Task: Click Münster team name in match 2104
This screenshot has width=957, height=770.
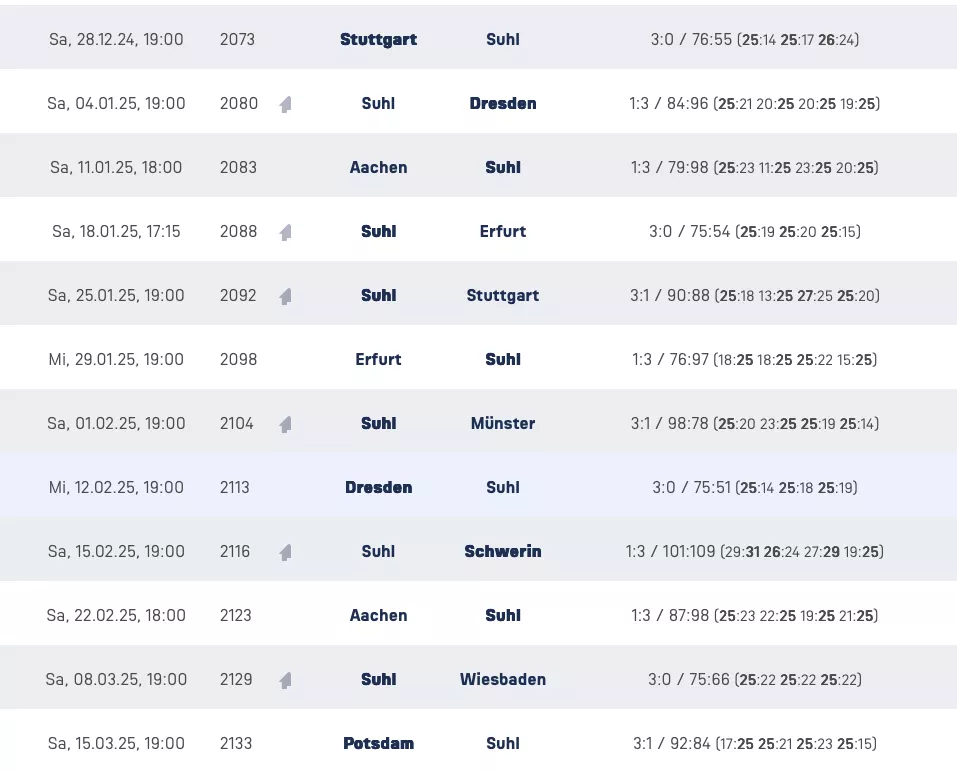Action: point(502,424)
